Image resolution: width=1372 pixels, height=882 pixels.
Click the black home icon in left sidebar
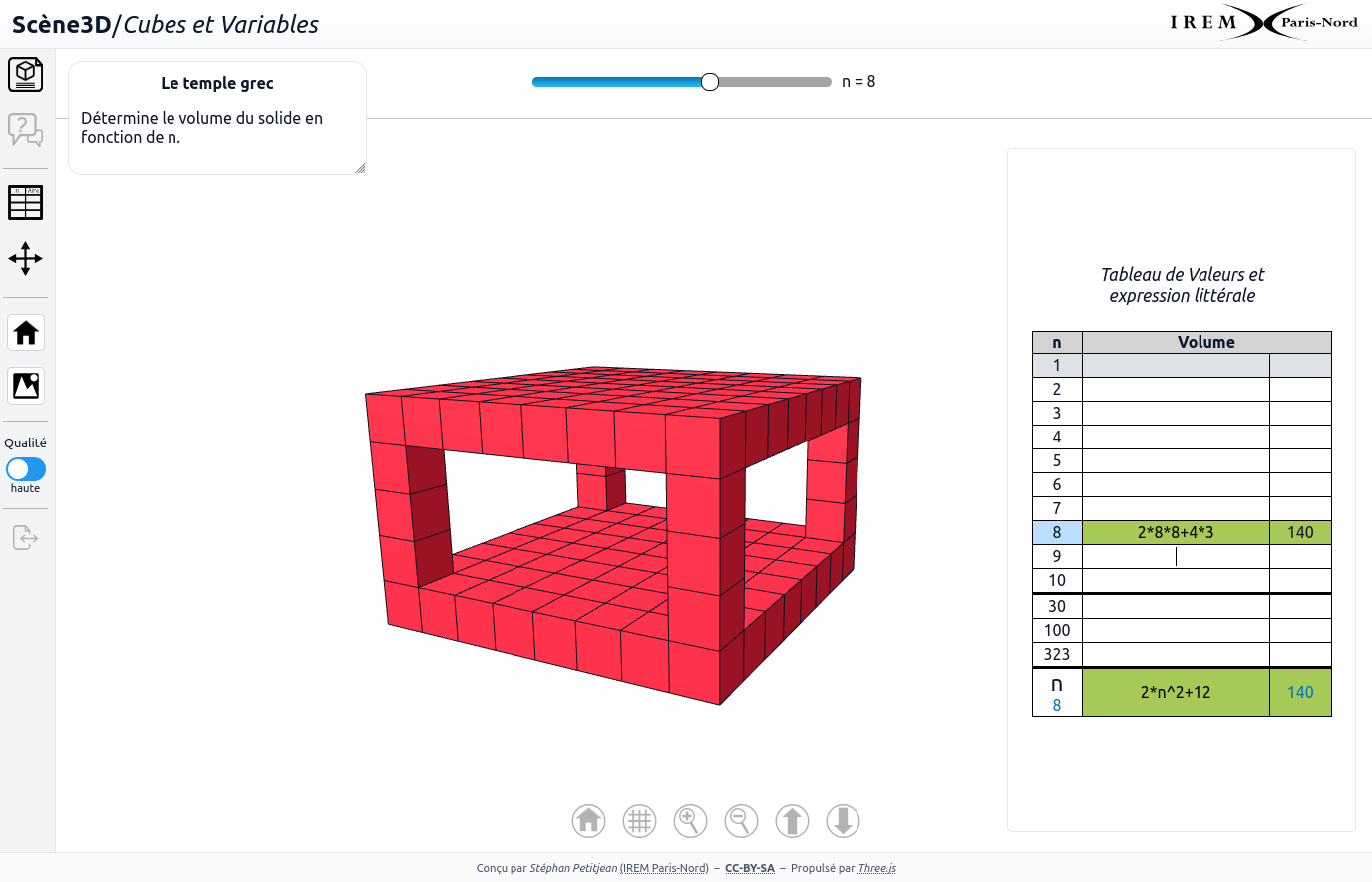[x=26, y=333]
